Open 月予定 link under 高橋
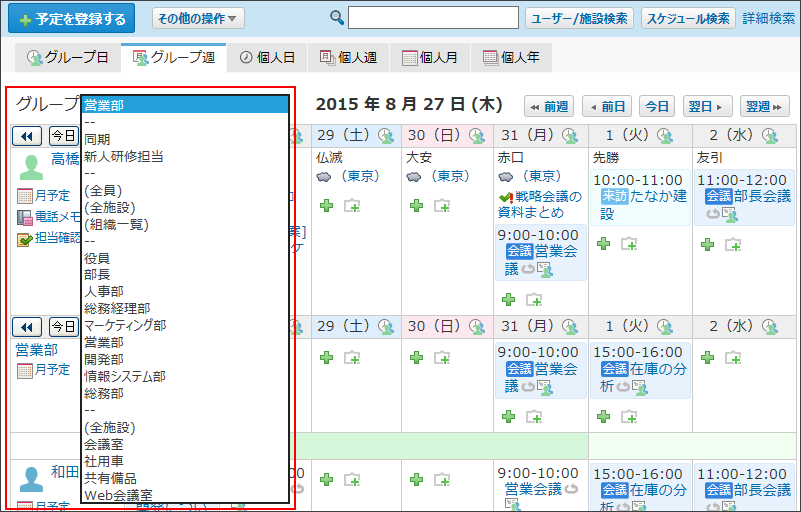Screen dimensions: 801x512 point(52,195)
